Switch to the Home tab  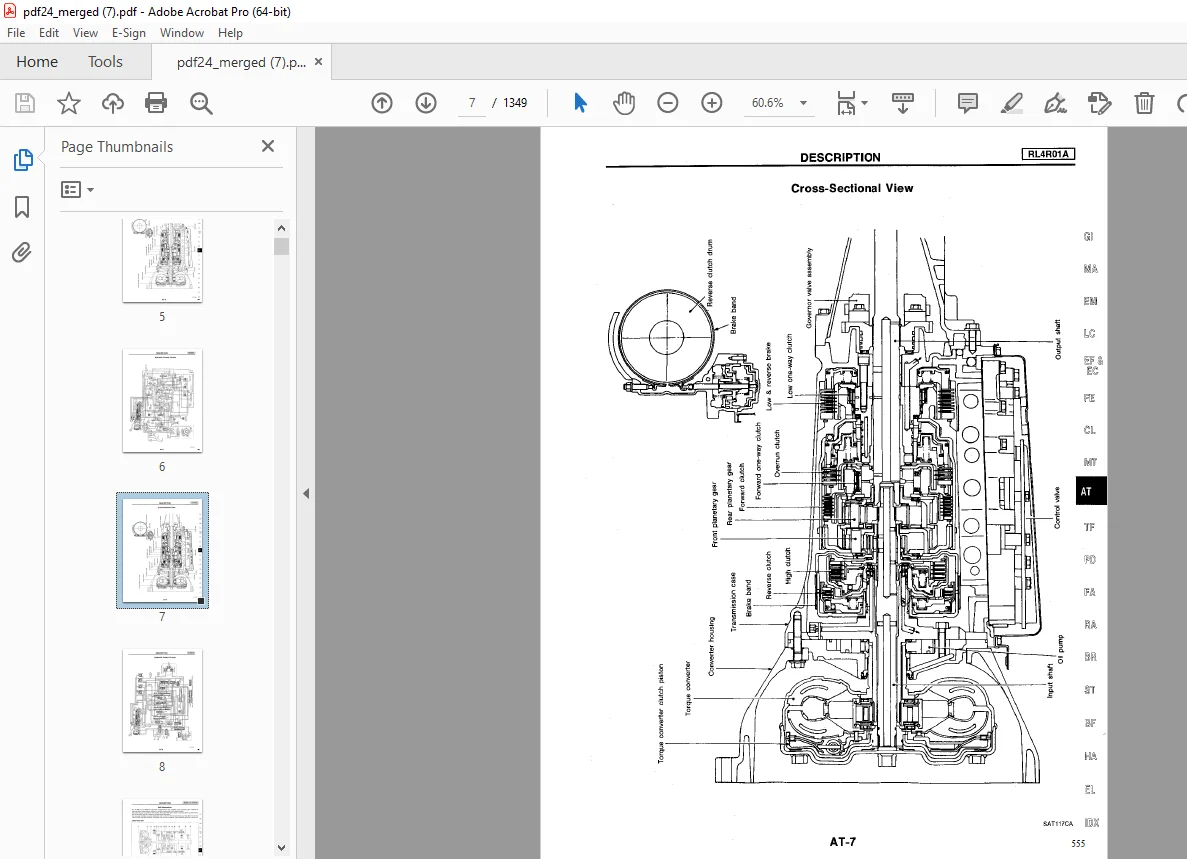(x=37, y=61)
